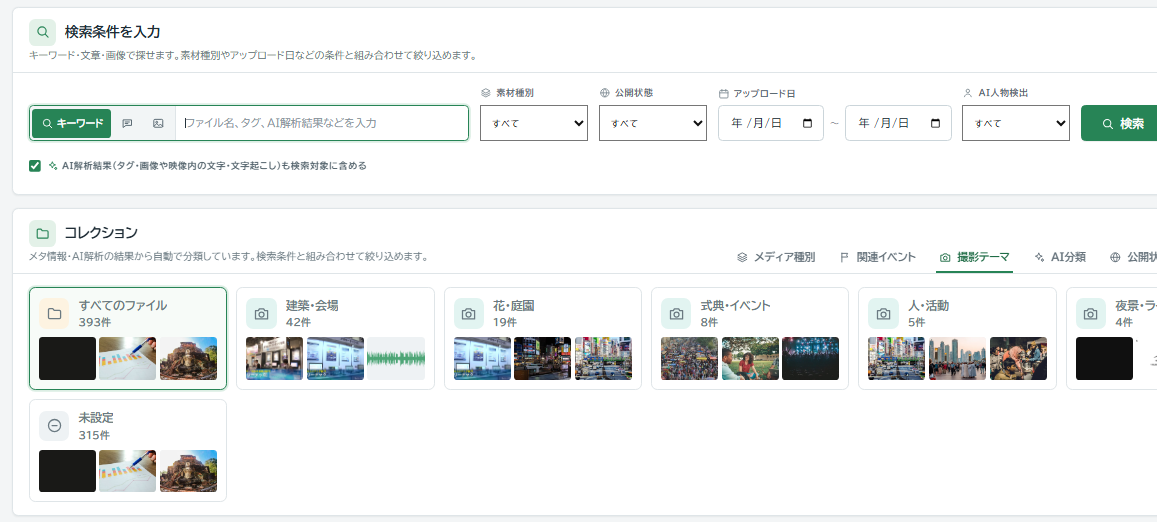Click concert thumbnail in 式典・イベント card
Screen dimensions: 1157x522
tap(810, 359)
